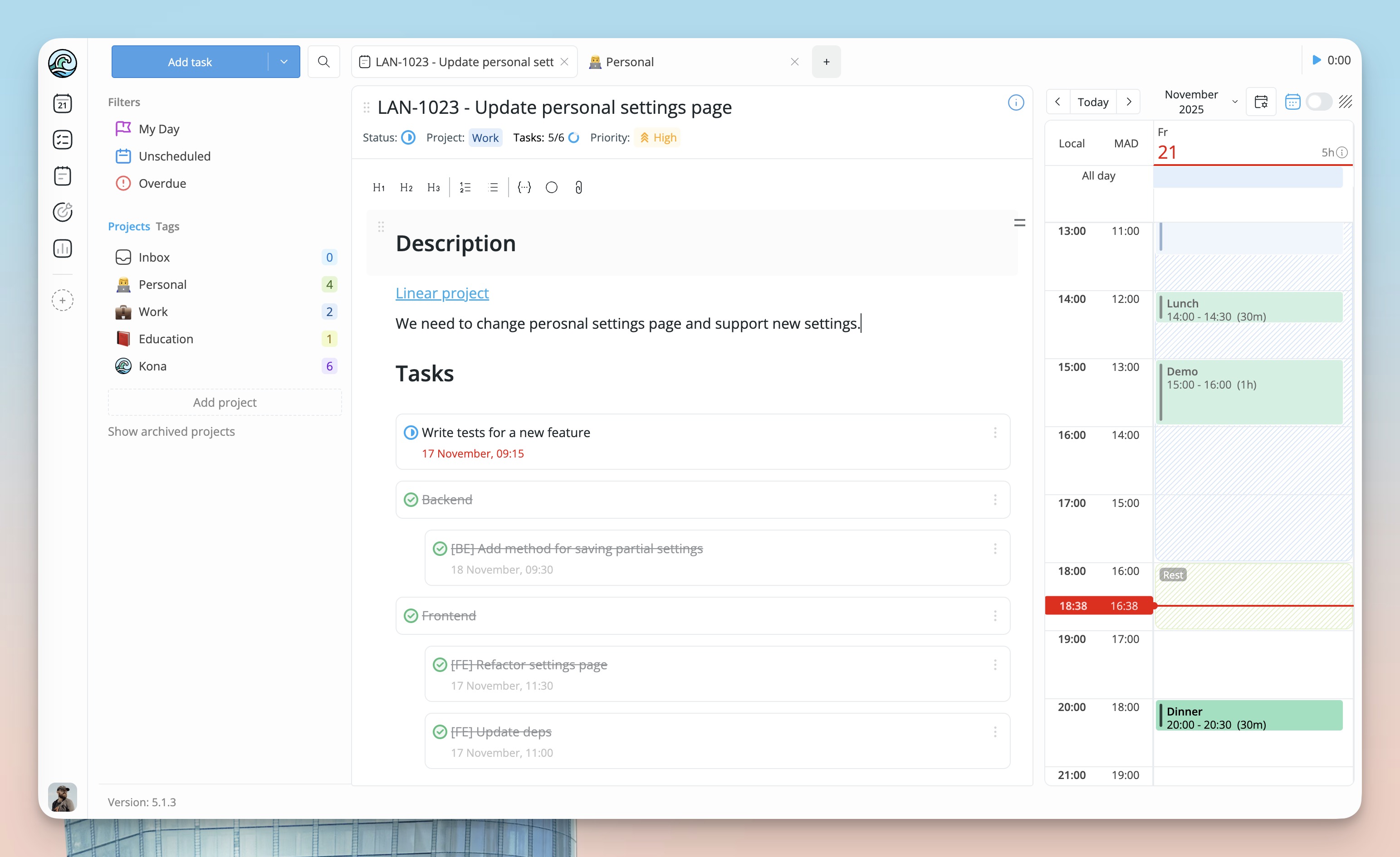Open the three-dot menu on Frontend task

(x=995, y=615)
